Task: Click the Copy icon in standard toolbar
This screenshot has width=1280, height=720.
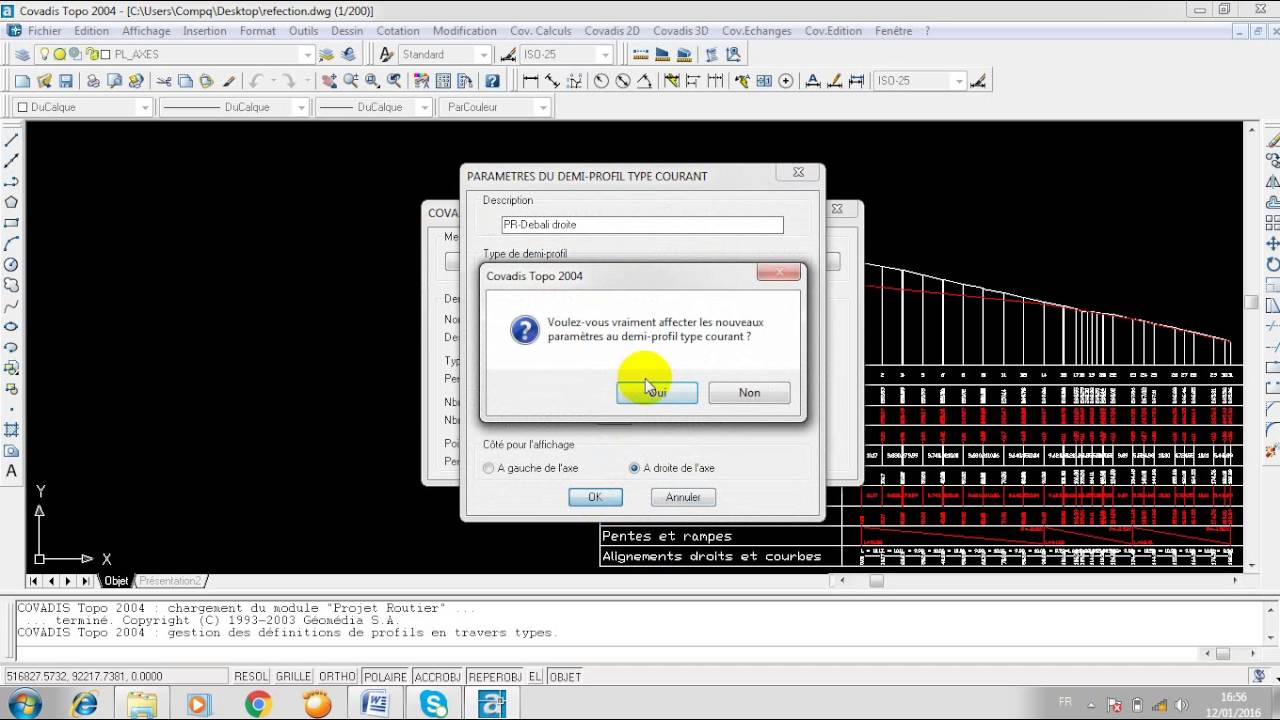Action: click(x=185, y=81)
